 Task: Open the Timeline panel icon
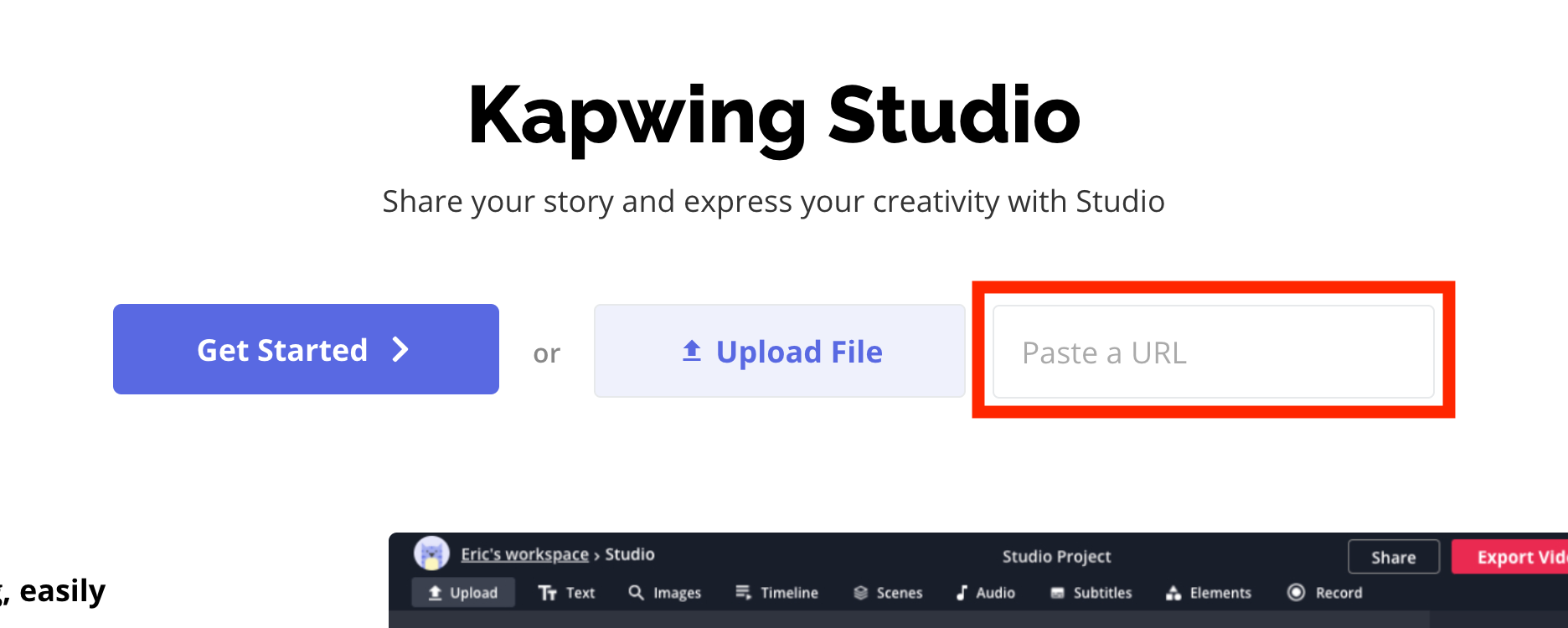coord(743,593)
